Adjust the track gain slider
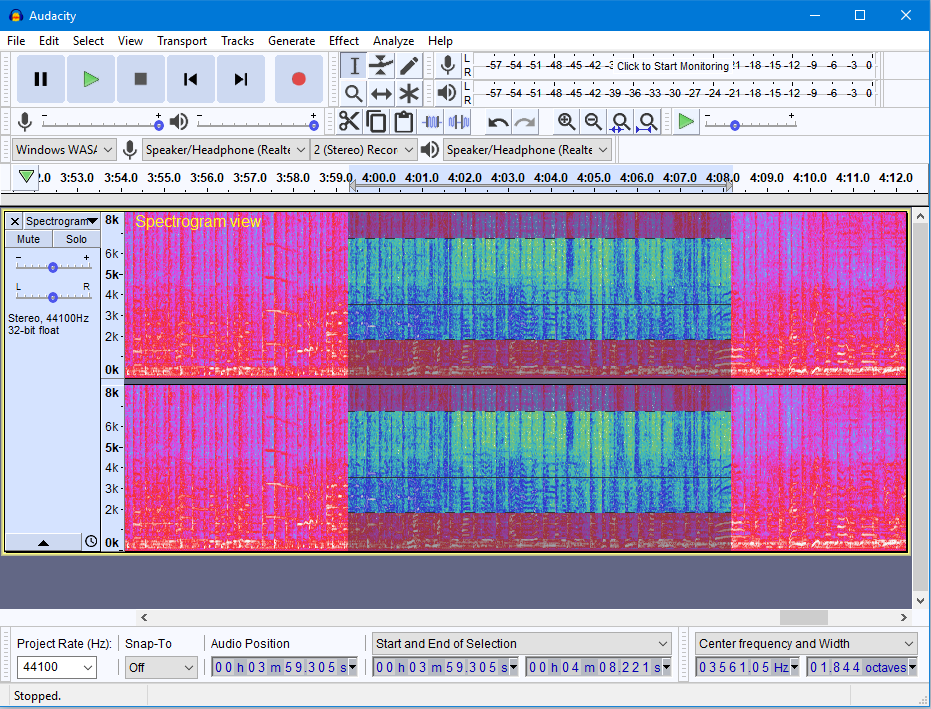The width and height of the screenshot is (931, 709). pos(53,267)
